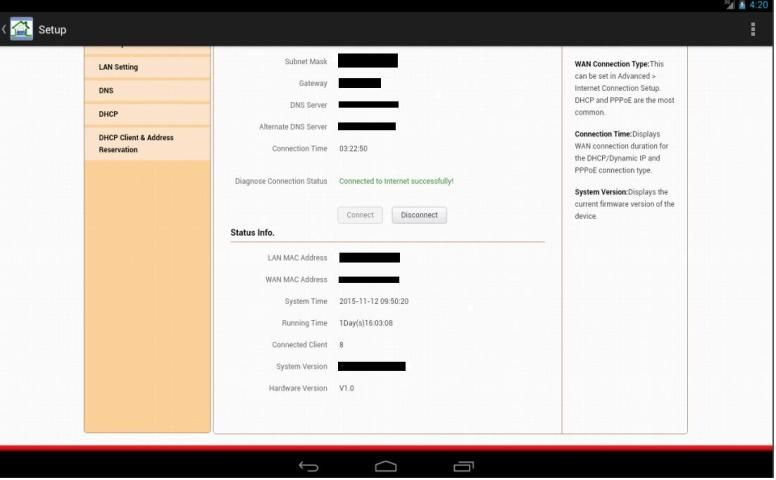
Task: Click the Disconnect button
Action: pyautogui.click(x=419, y=215)
